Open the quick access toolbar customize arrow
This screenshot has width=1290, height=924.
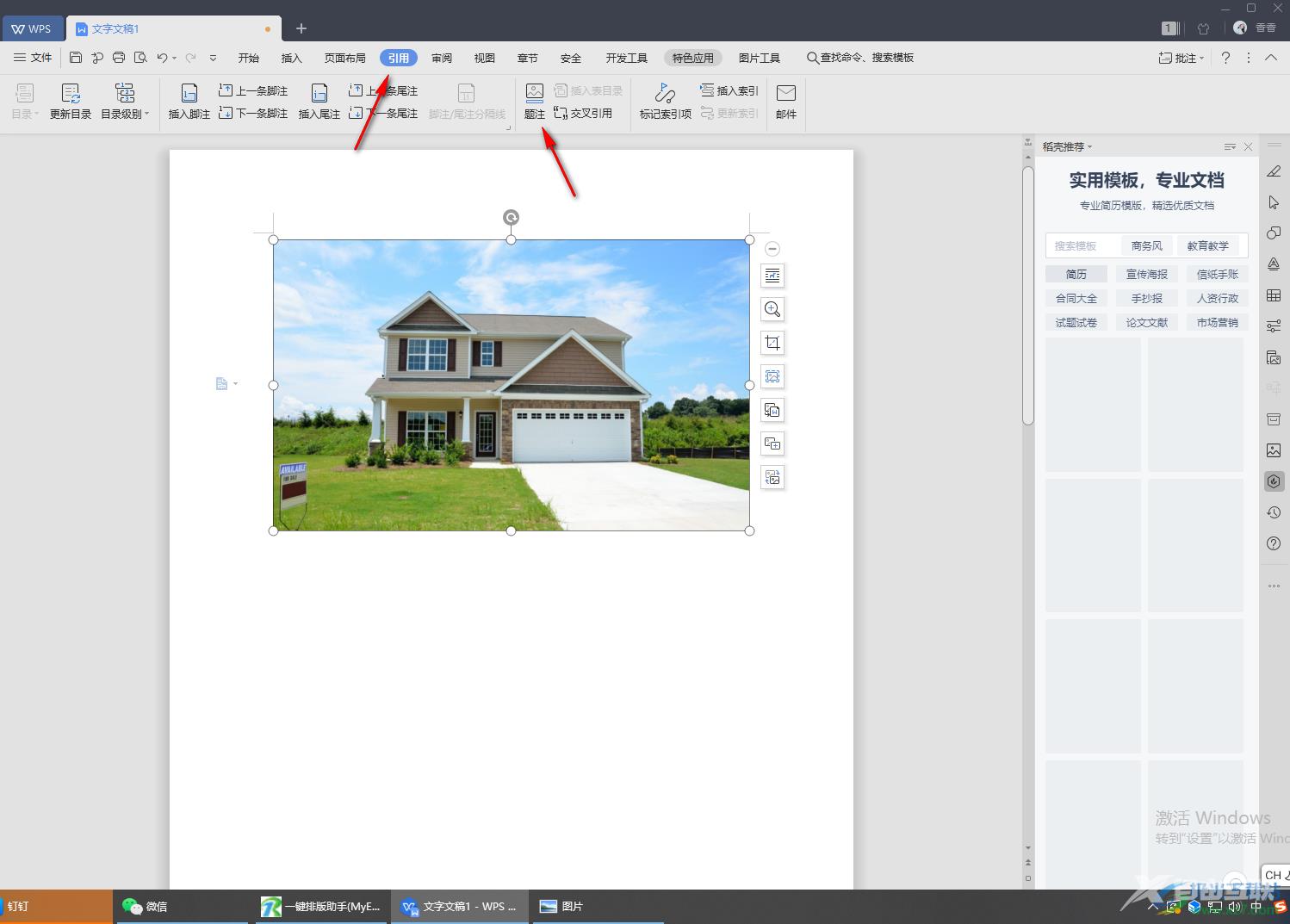[x=213, y=59]
